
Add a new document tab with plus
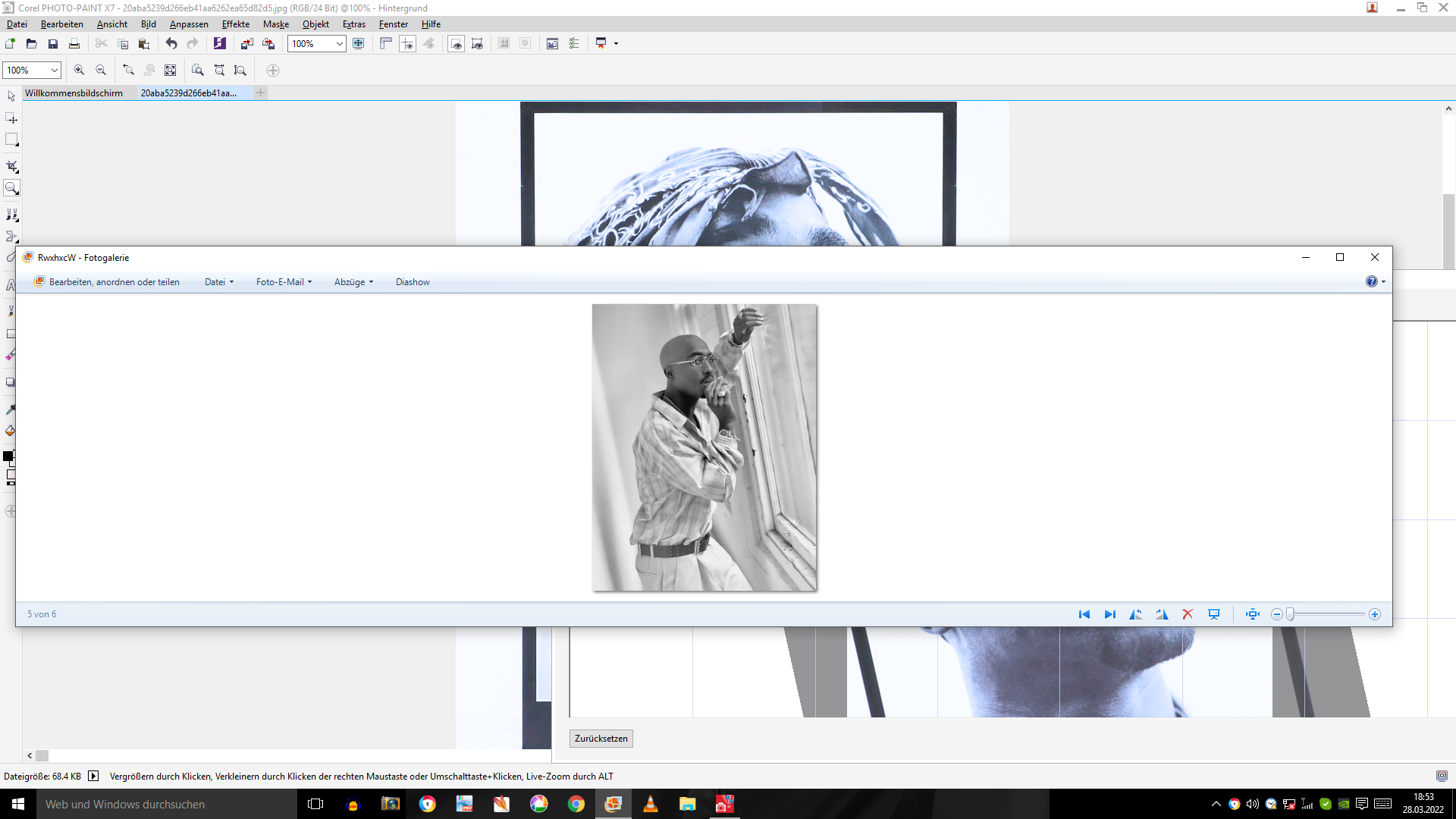pyautogui.click(x=261, y=93)
